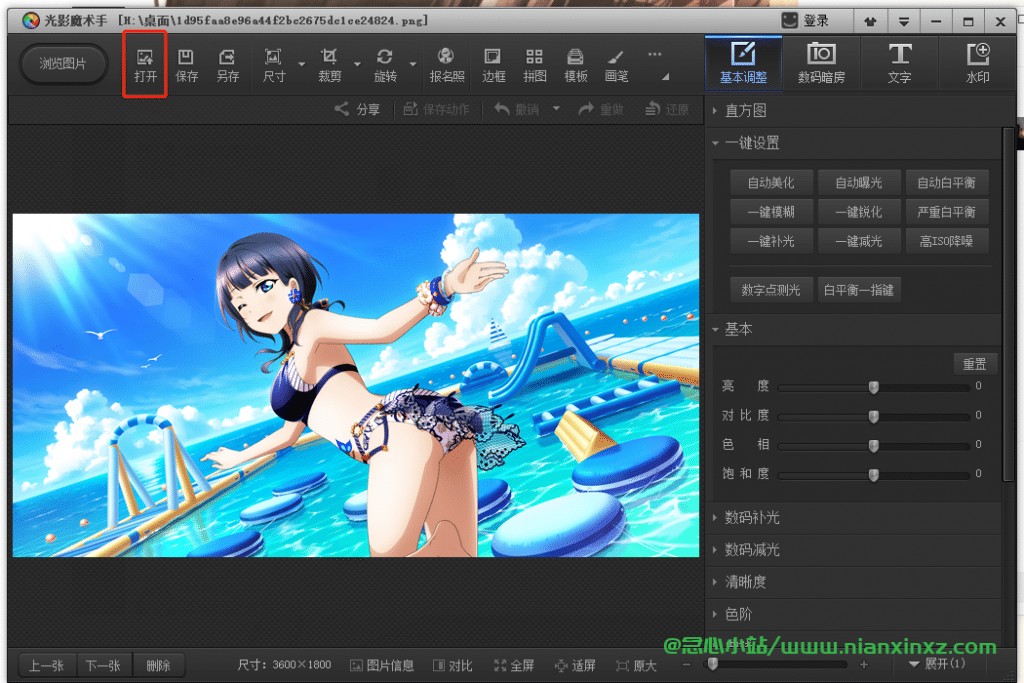
Task: Click the zoom in plus icon
Action: (864, 665)
